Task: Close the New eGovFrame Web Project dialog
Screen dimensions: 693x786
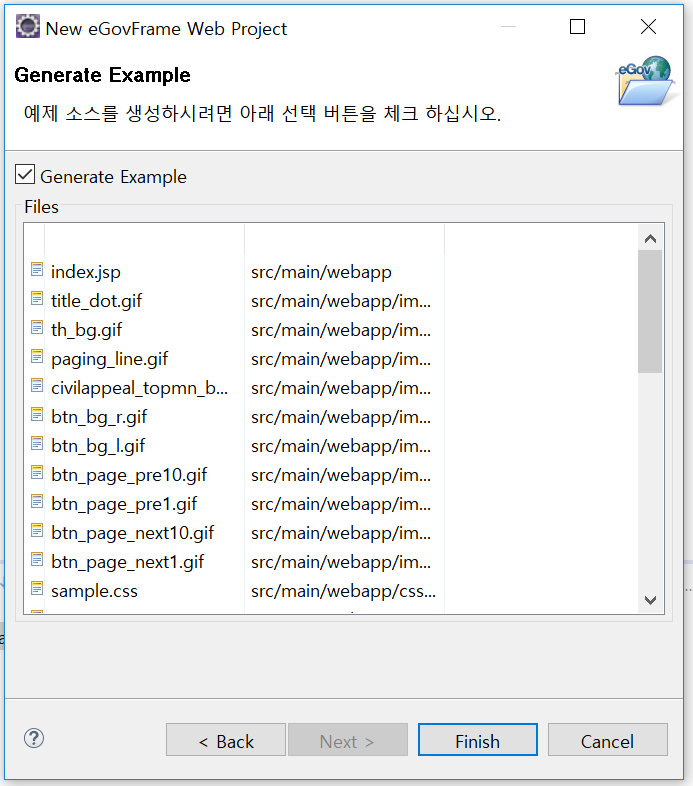Action: 648,27
